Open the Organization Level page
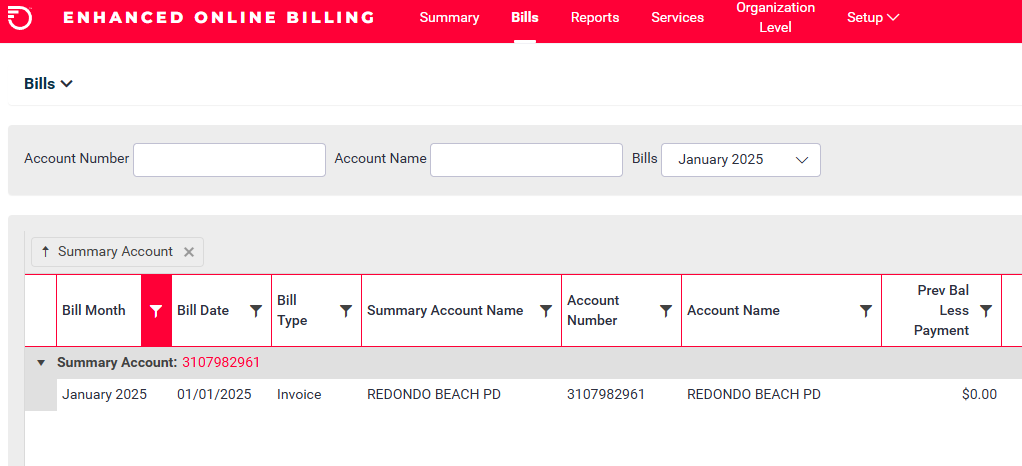Viewport: 1022px width, 466px height. (776, 18)
